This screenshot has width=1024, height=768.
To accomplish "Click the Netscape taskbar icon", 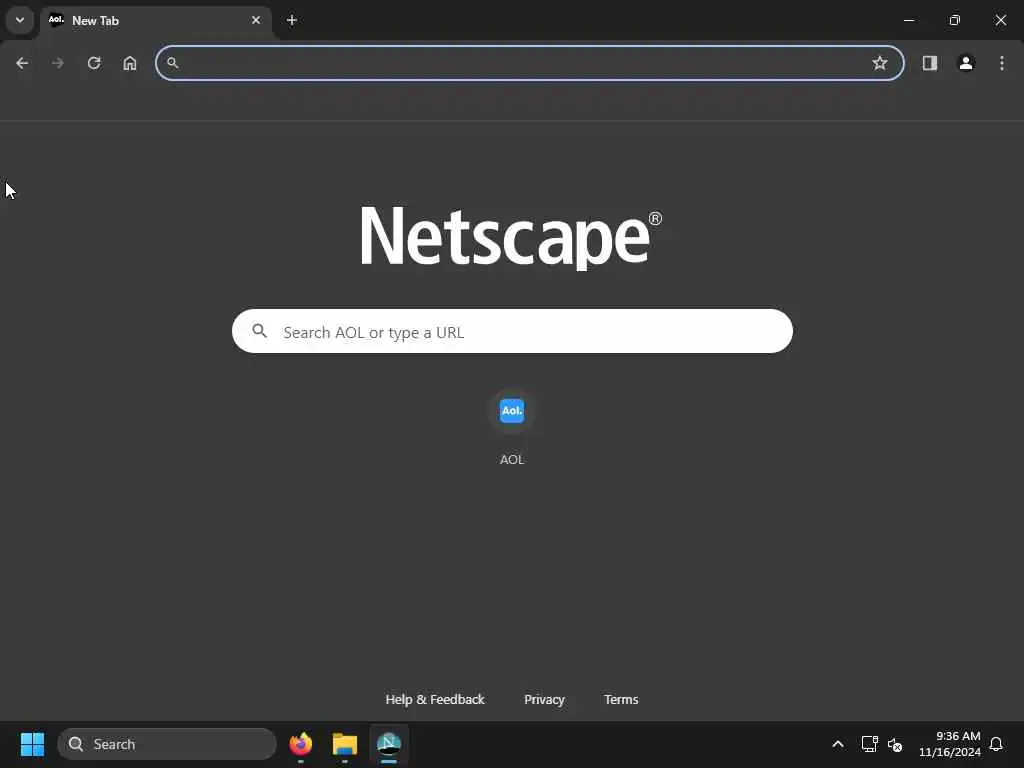I will 389,744.
